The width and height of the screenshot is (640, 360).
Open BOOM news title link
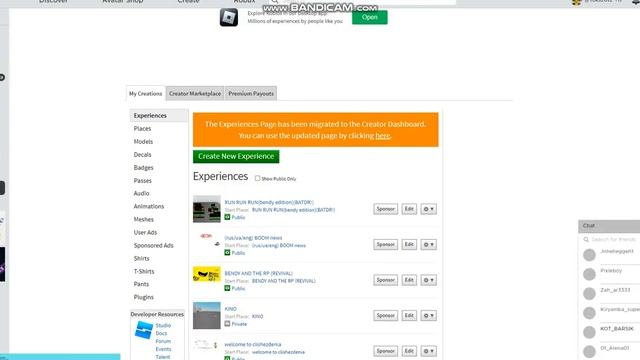253,238
